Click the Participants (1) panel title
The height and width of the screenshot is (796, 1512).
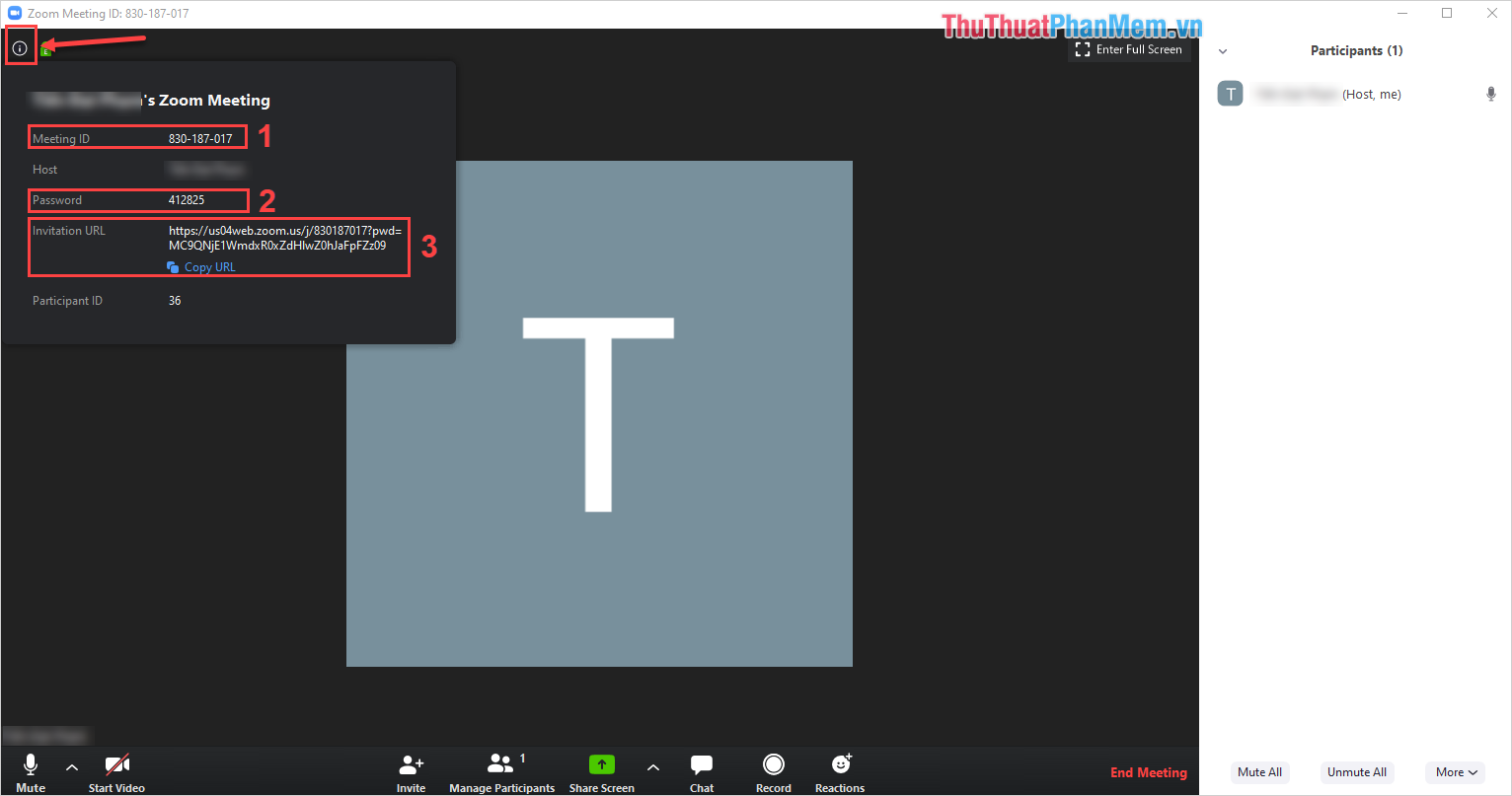coord(1356,50)
